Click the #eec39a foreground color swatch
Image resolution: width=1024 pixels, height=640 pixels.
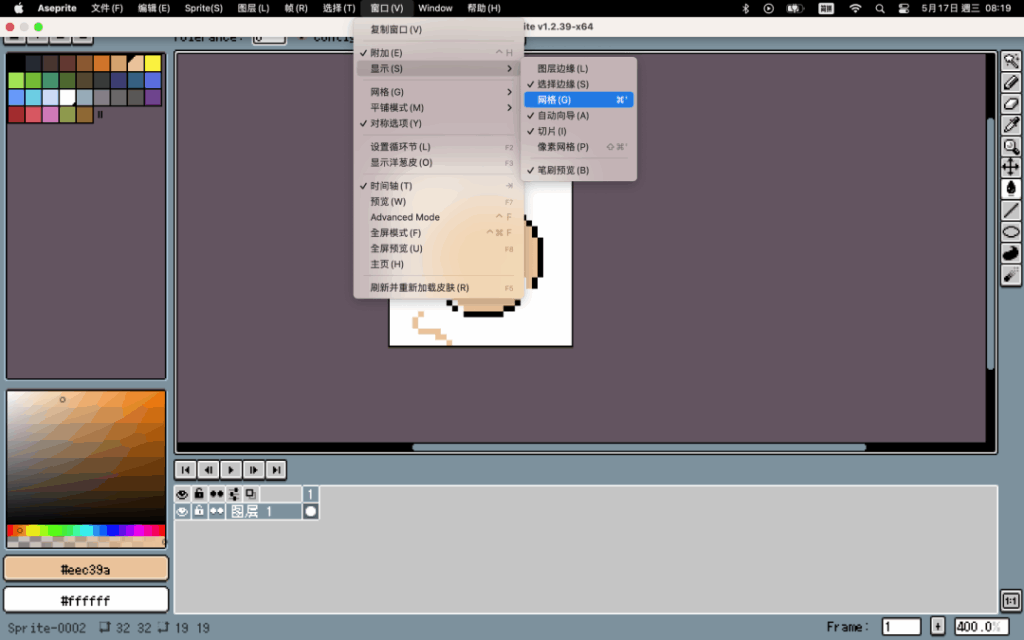(x=86, y=569)
